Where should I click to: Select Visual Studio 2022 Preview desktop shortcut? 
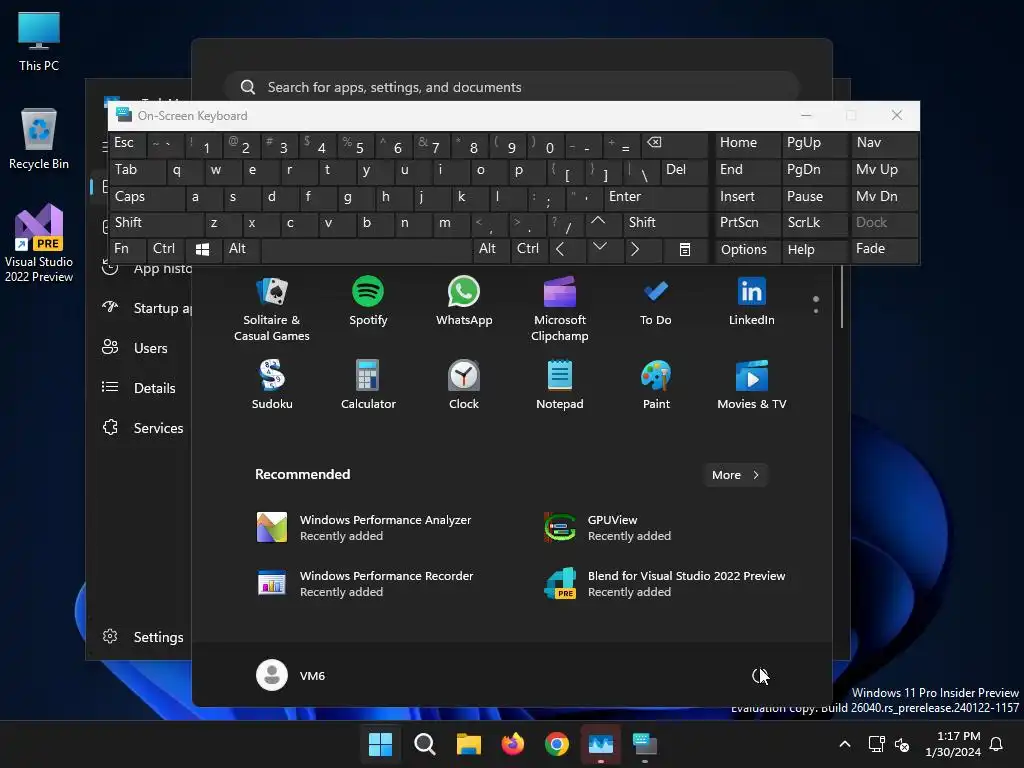tap(39, 243)
